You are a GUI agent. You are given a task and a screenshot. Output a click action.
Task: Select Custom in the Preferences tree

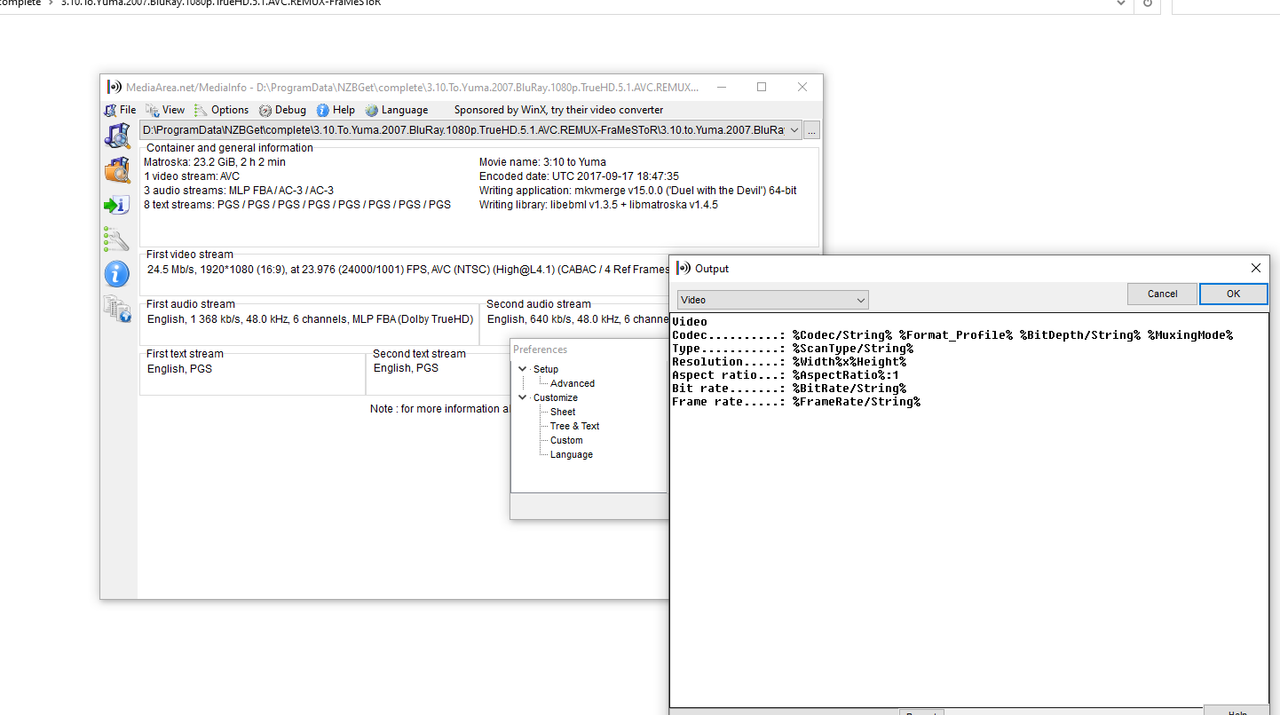(566, 440)
